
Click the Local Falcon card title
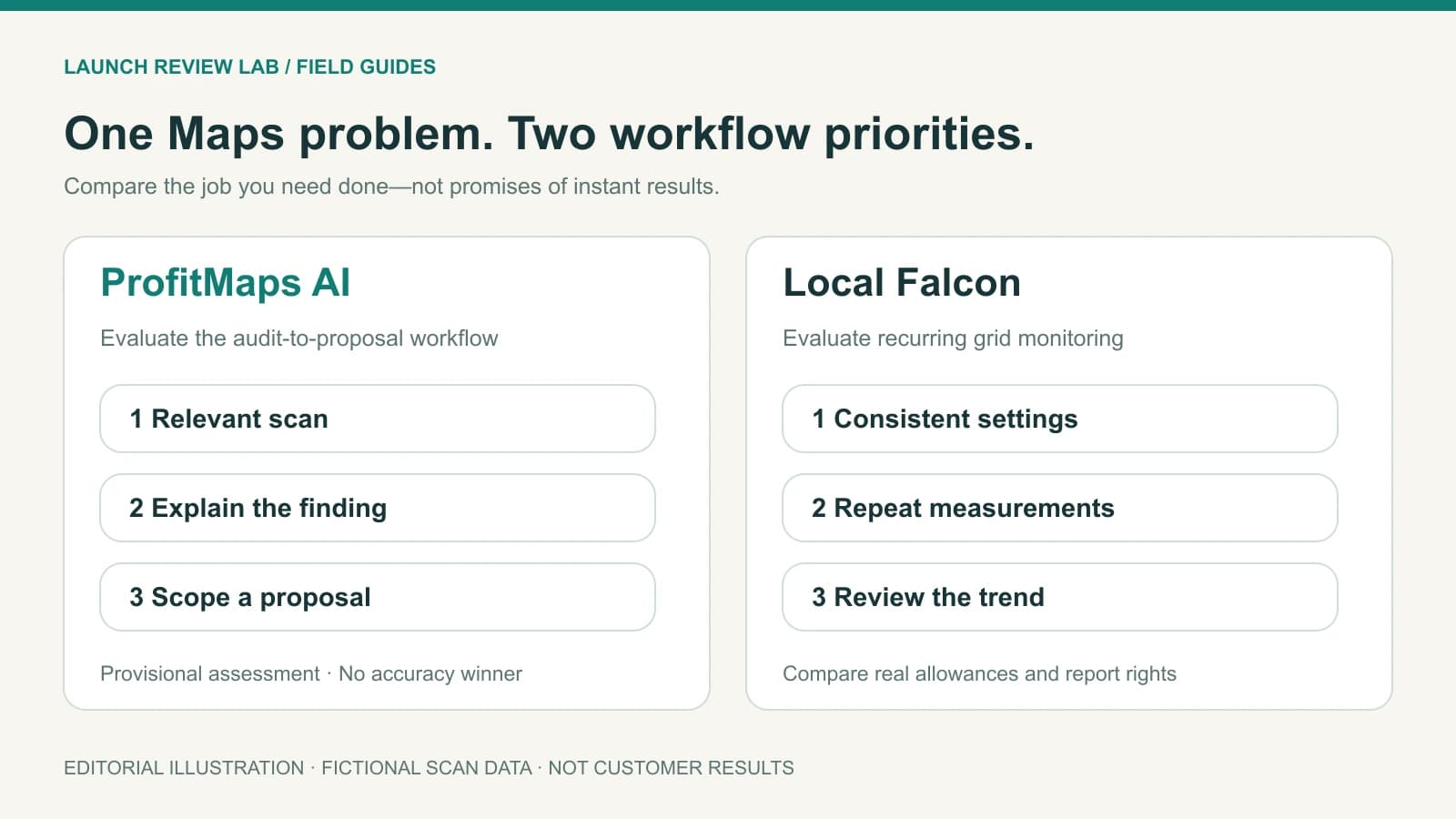point(902,282)
